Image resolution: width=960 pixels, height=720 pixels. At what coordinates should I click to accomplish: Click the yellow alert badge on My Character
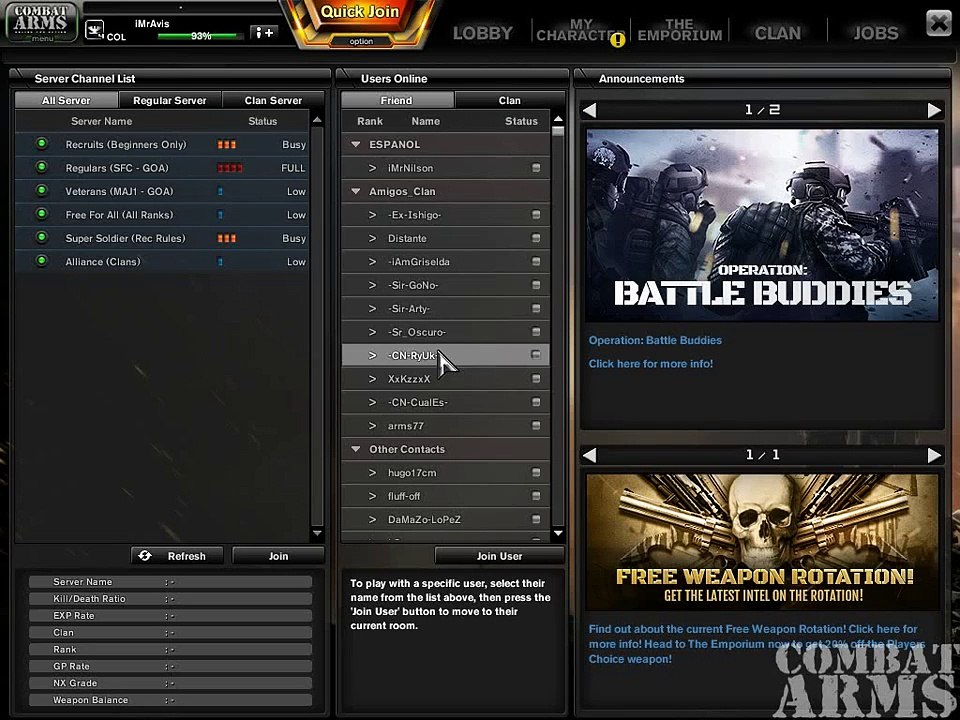point(618,40)
